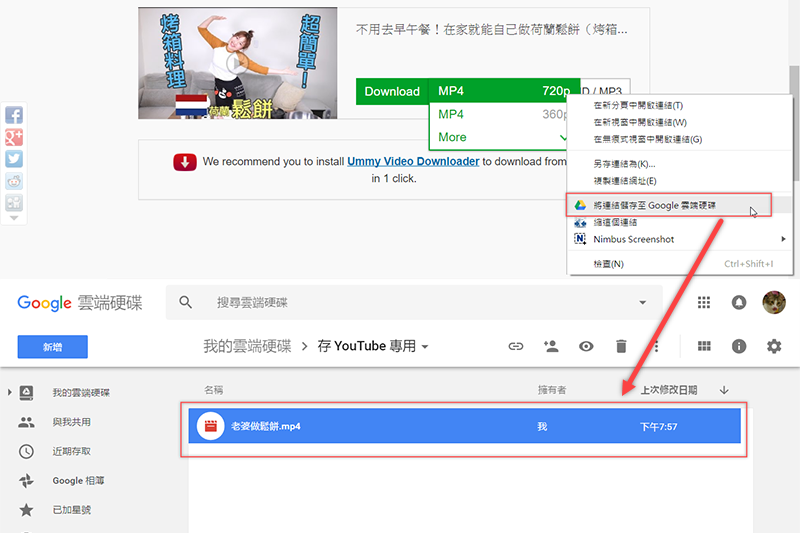The height and width of the screenshot is (533, 800).
Task: Open the Google apps grid
Action: pos(704,302)
